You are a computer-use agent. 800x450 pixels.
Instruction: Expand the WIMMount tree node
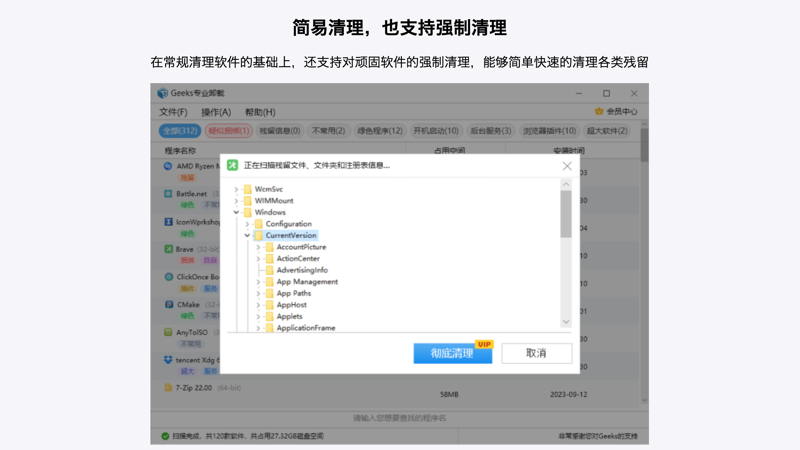pyautogui.click(x=236, y=201)
